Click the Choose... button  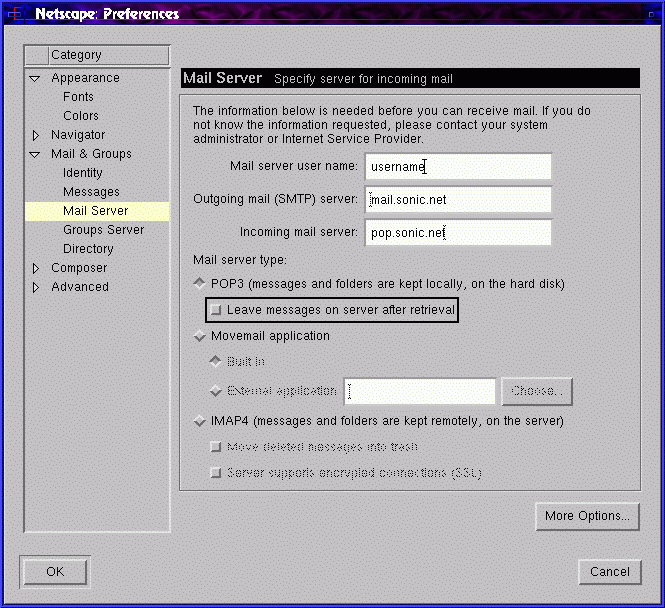[x=537, y=391]
